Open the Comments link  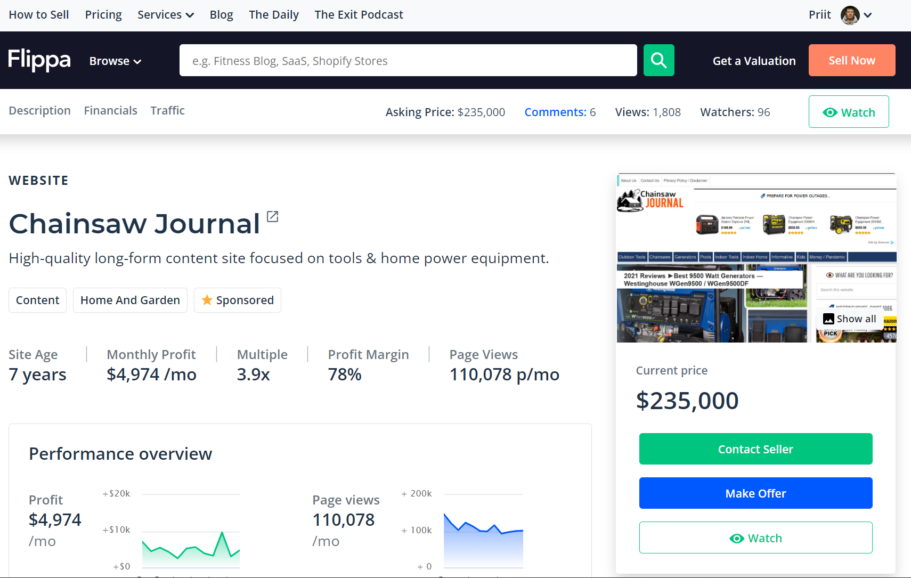pos(555,112)
